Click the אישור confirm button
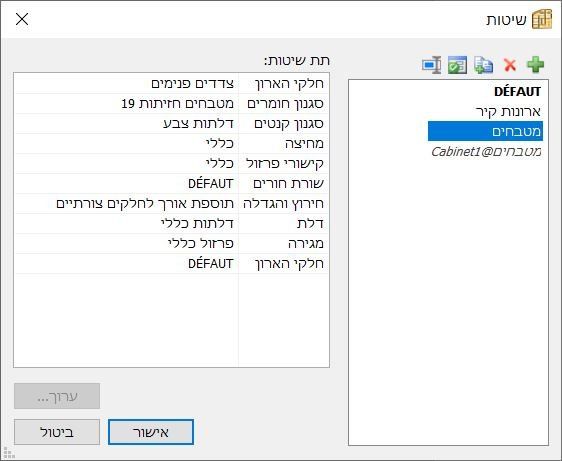The width and height of the screenshot is (562, 461). 151,432
